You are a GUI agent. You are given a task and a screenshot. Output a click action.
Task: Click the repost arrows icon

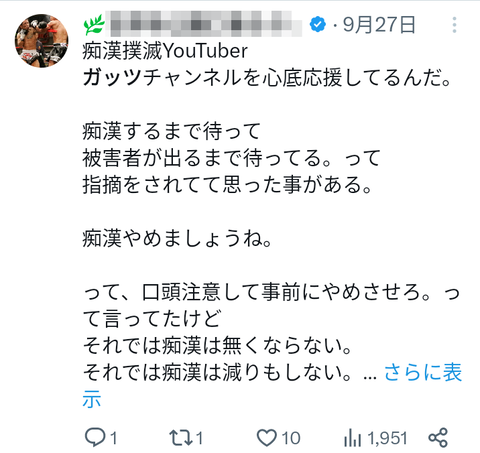click(181, 437)
